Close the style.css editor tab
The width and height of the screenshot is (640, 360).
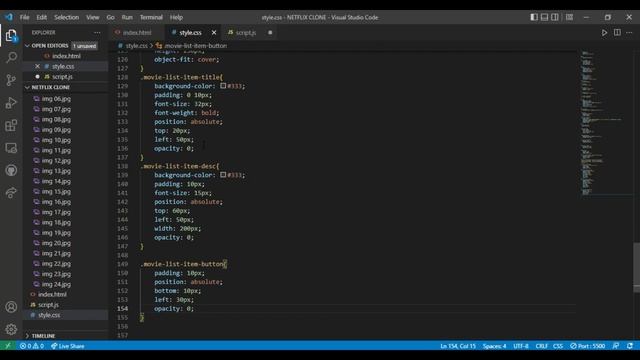(214, 33)
